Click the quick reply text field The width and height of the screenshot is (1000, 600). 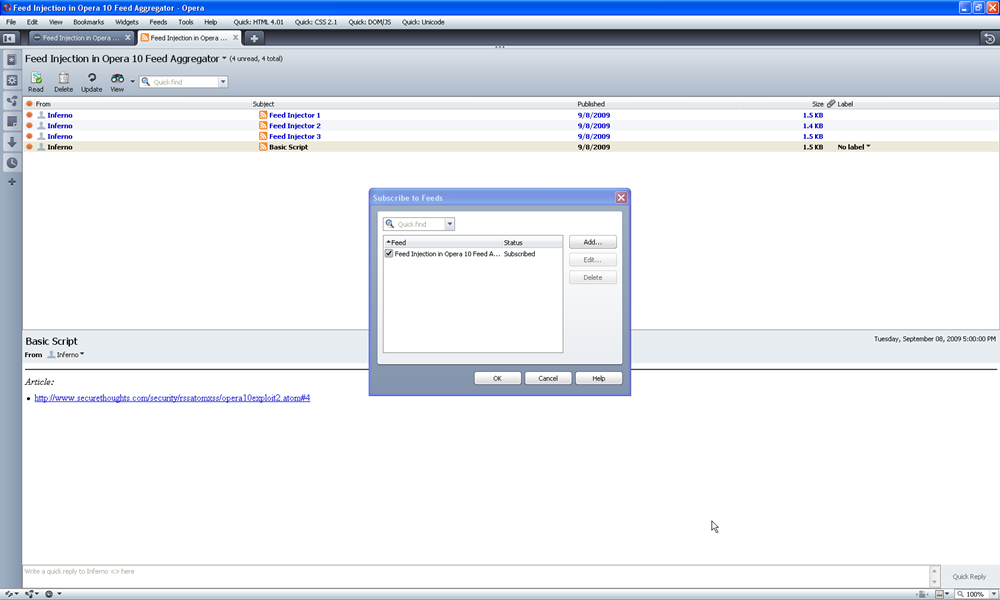[x=475, y=576]
